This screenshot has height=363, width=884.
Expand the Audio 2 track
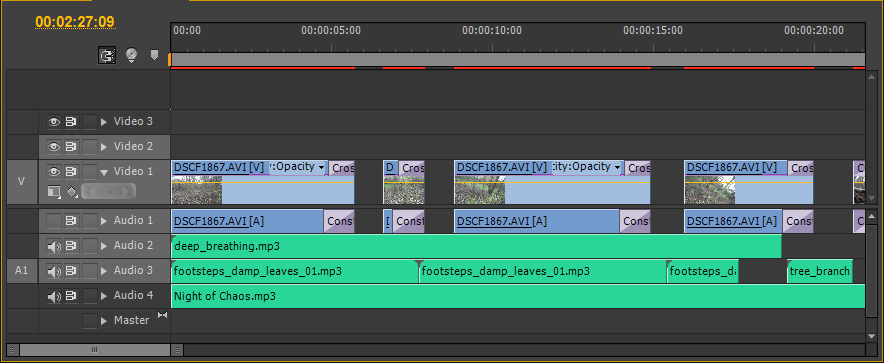104,246
